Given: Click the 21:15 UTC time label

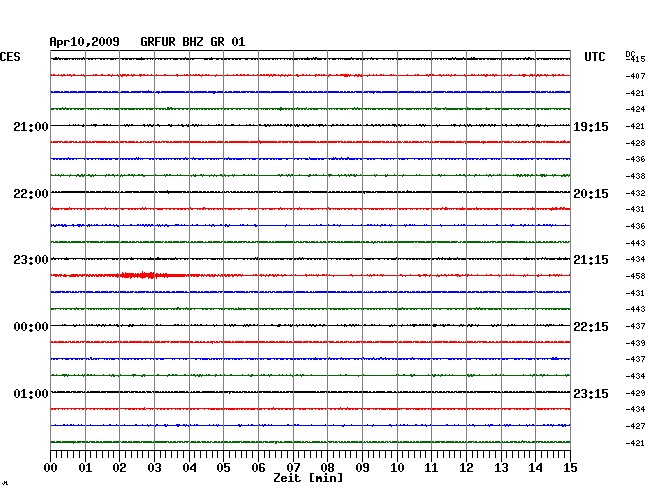Looking at the screenshot, I should 591,260.
